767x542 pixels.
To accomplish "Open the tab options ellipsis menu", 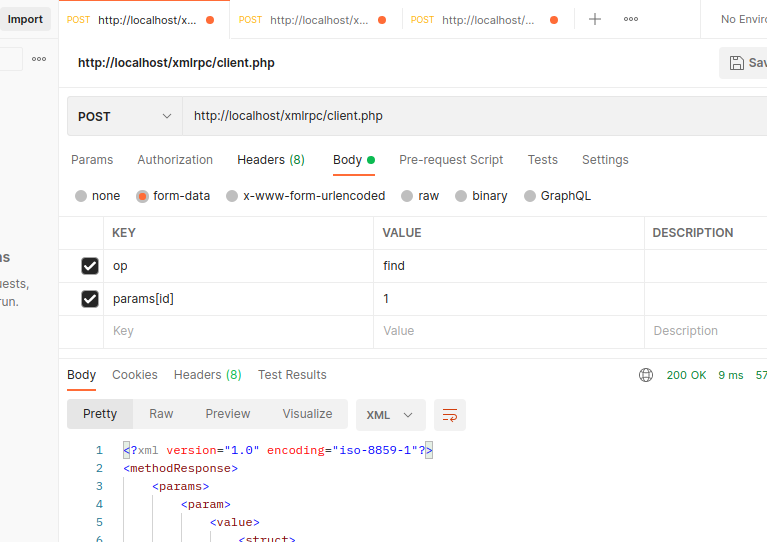I will click(x=631, y=19).
